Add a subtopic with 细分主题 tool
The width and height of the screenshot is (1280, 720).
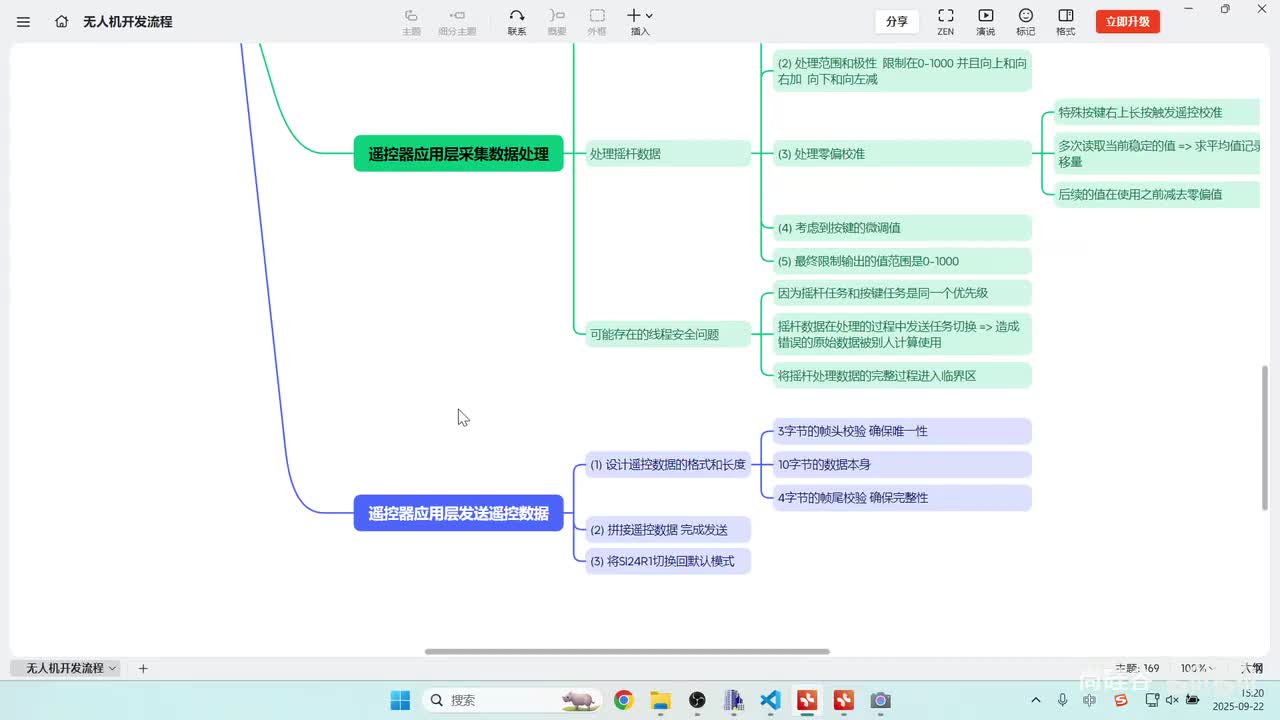[x=457, y=22]
